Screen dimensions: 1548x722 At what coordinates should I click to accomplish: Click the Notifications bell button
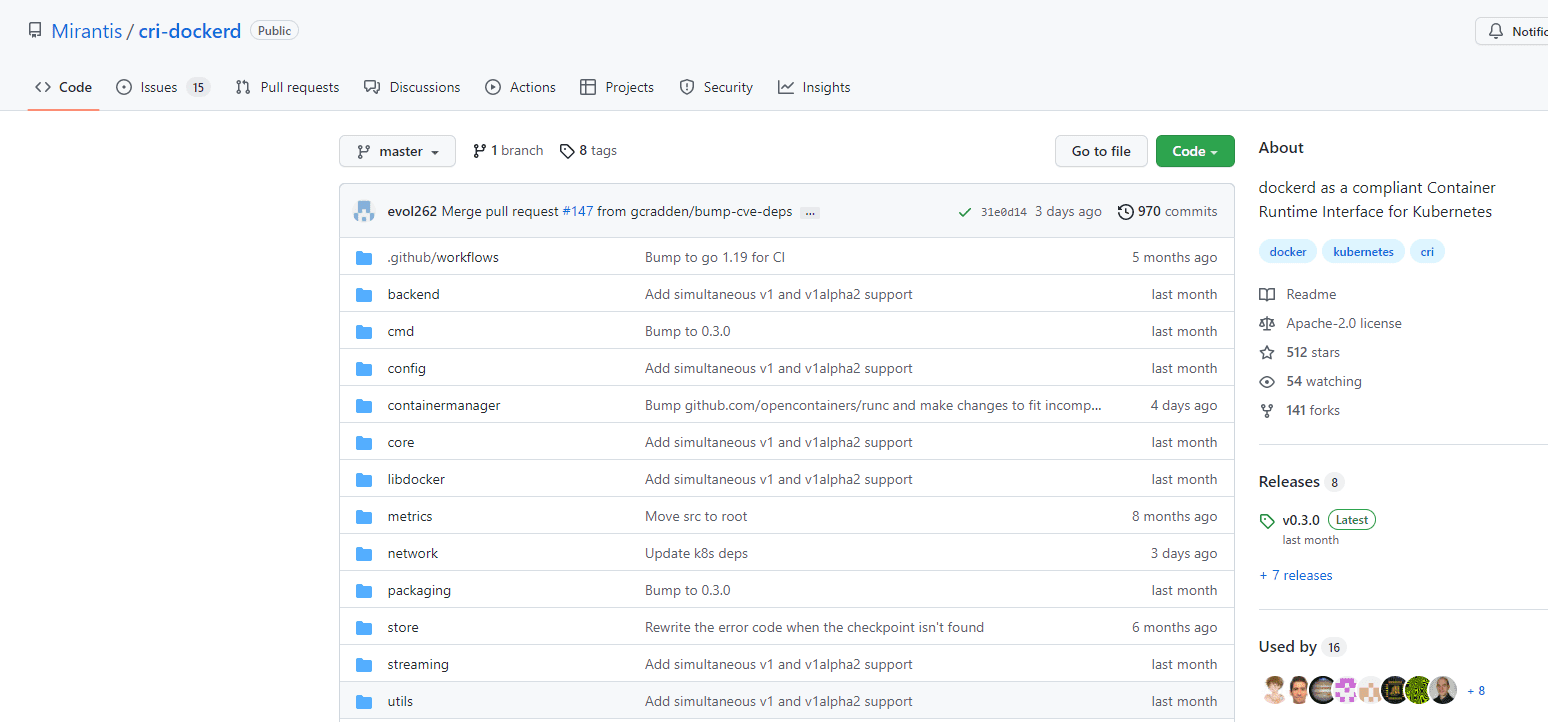pyautogui.click(x=1512, y=31)
